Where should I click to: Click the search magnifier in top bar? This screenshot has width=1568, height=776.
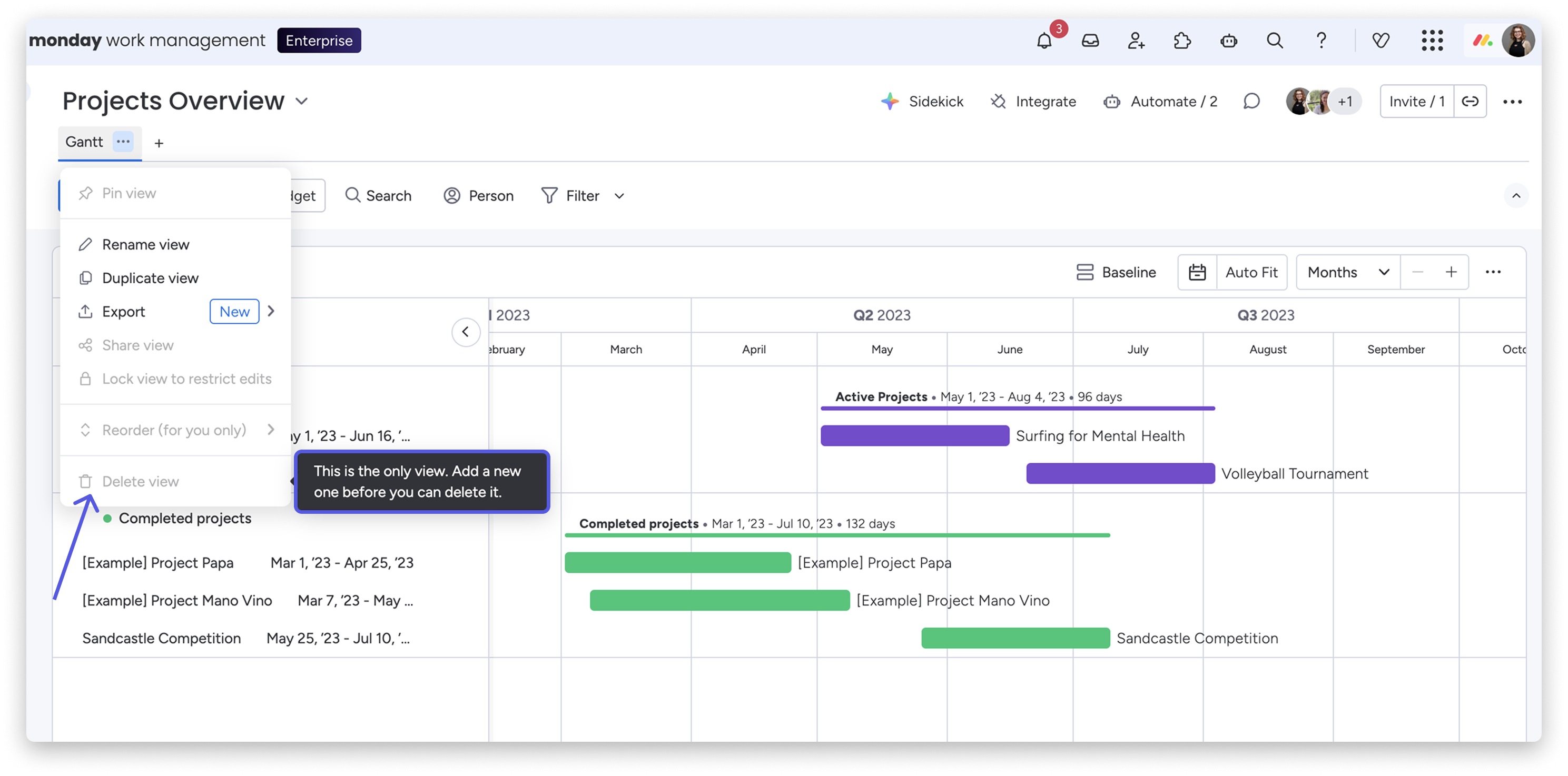tap(1275, 41)
